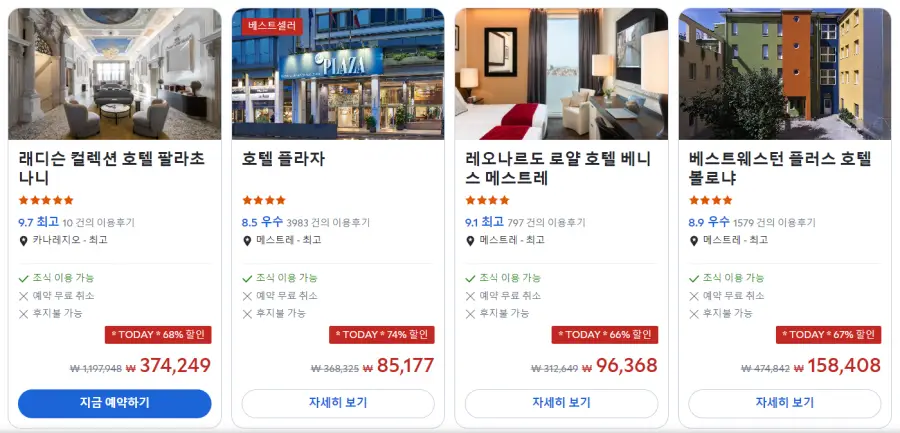
Task: Click the 카나레지오 location pin icon
Action: (x=24, y=241)
